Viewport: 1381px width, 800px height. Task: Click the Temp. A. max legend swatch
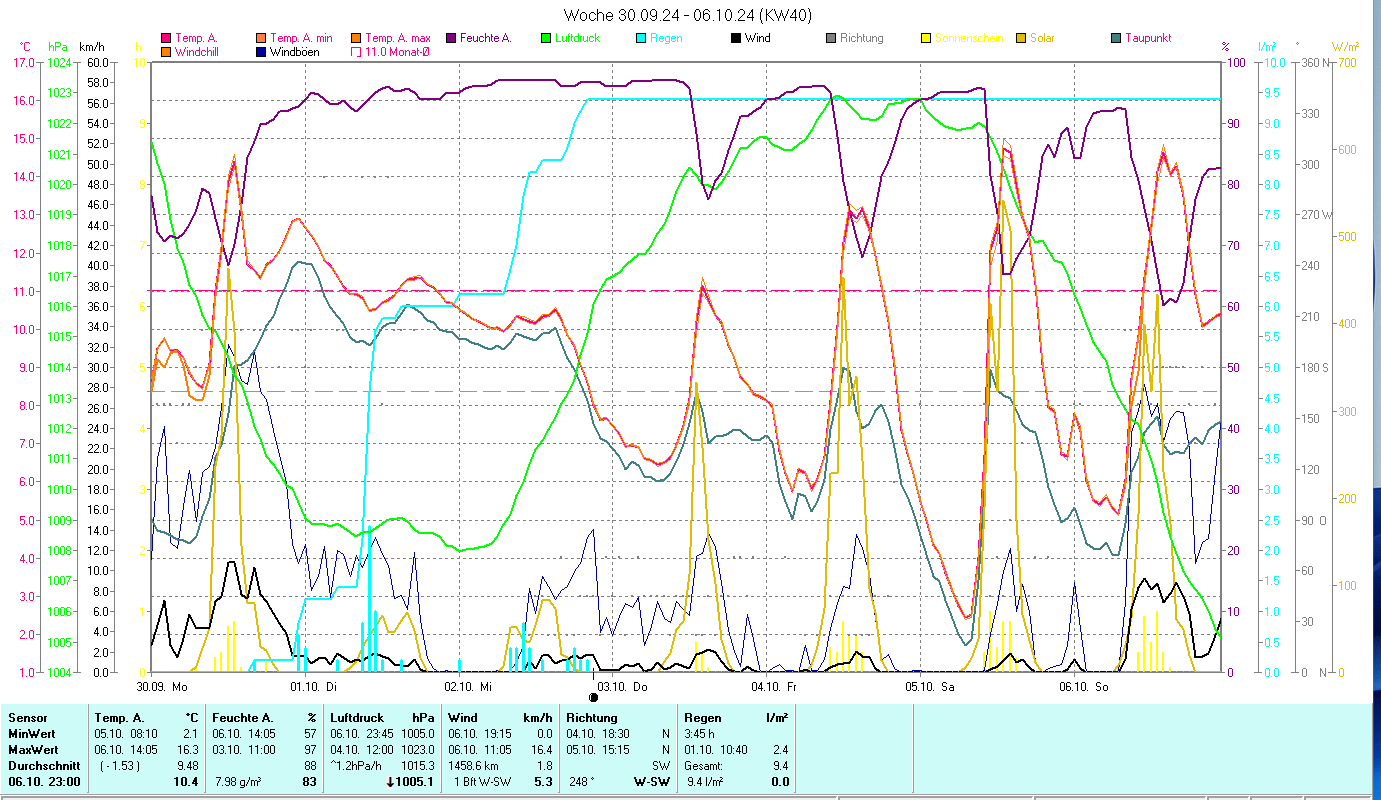[357, 38]
